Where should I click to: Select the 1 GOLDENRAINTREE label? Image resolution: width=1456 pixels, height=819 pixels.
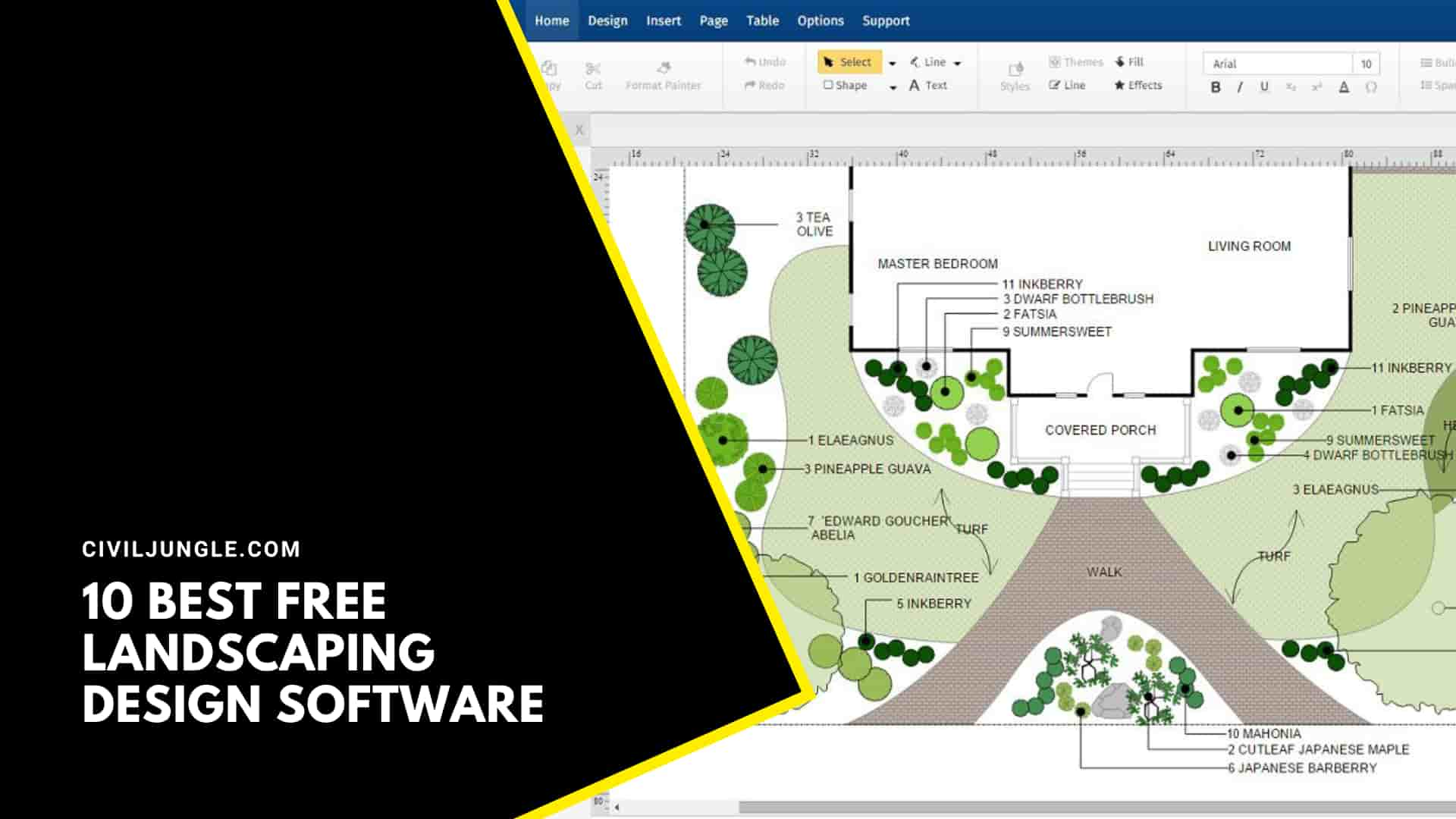tap(916, 578)
